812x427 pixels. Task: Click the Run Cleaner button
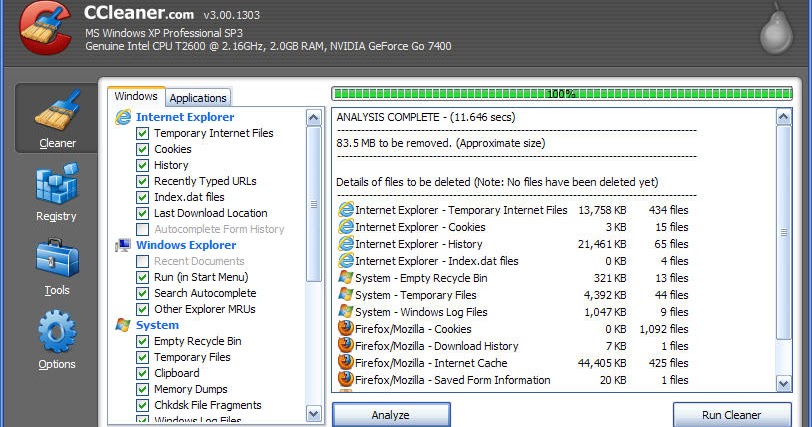[732, 415]
